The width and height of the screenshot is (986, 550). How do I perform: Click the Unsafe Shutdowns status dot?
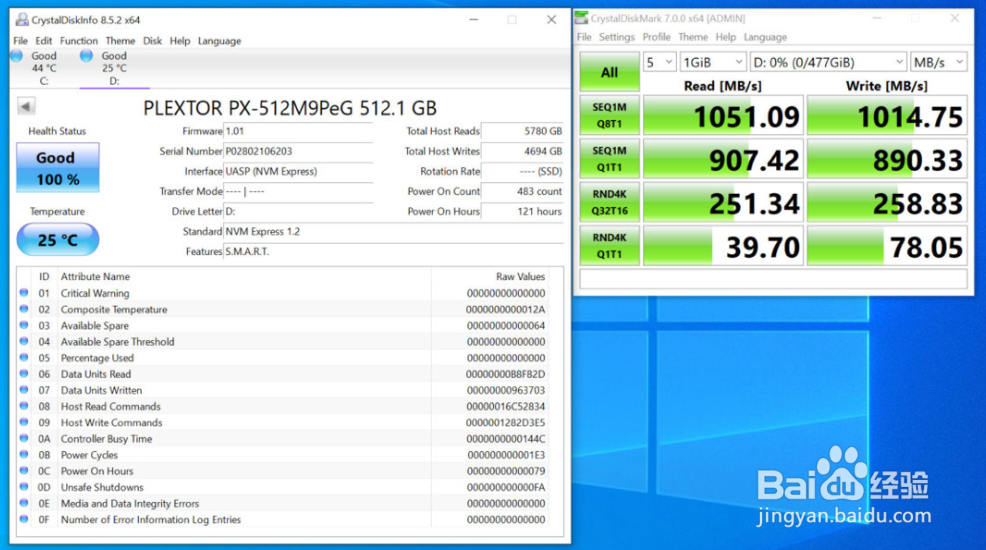click(x=24, y=487)
